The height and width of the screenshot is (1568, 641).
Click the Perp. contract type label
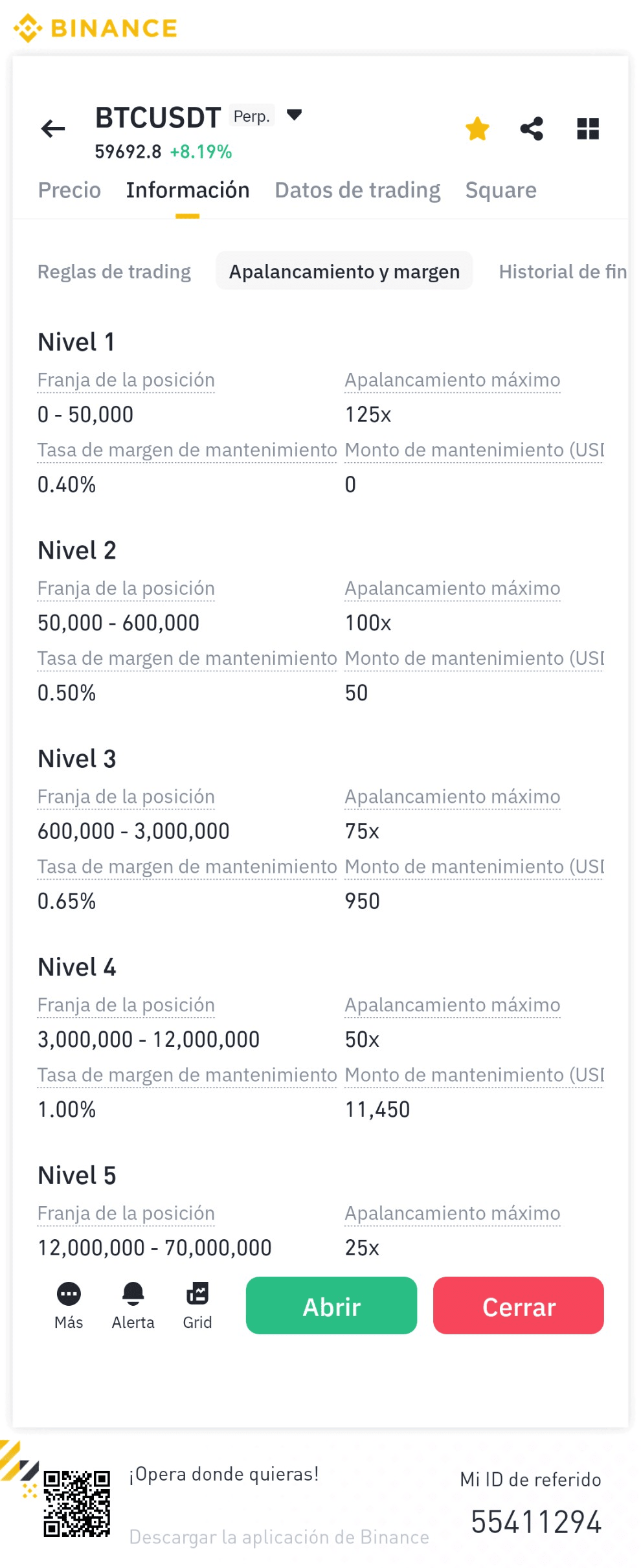coord(251,117)
